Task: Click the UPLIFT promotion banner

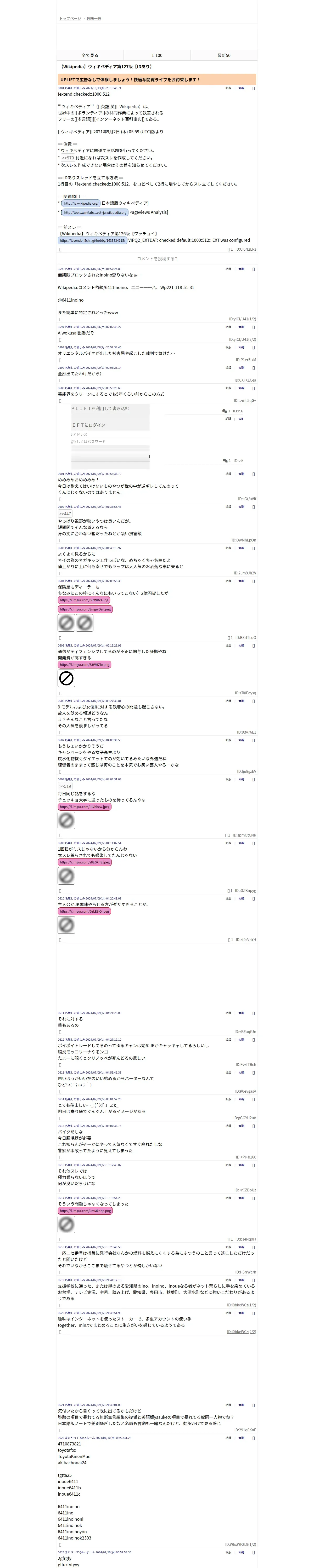Action: click(x=157, y=80)
